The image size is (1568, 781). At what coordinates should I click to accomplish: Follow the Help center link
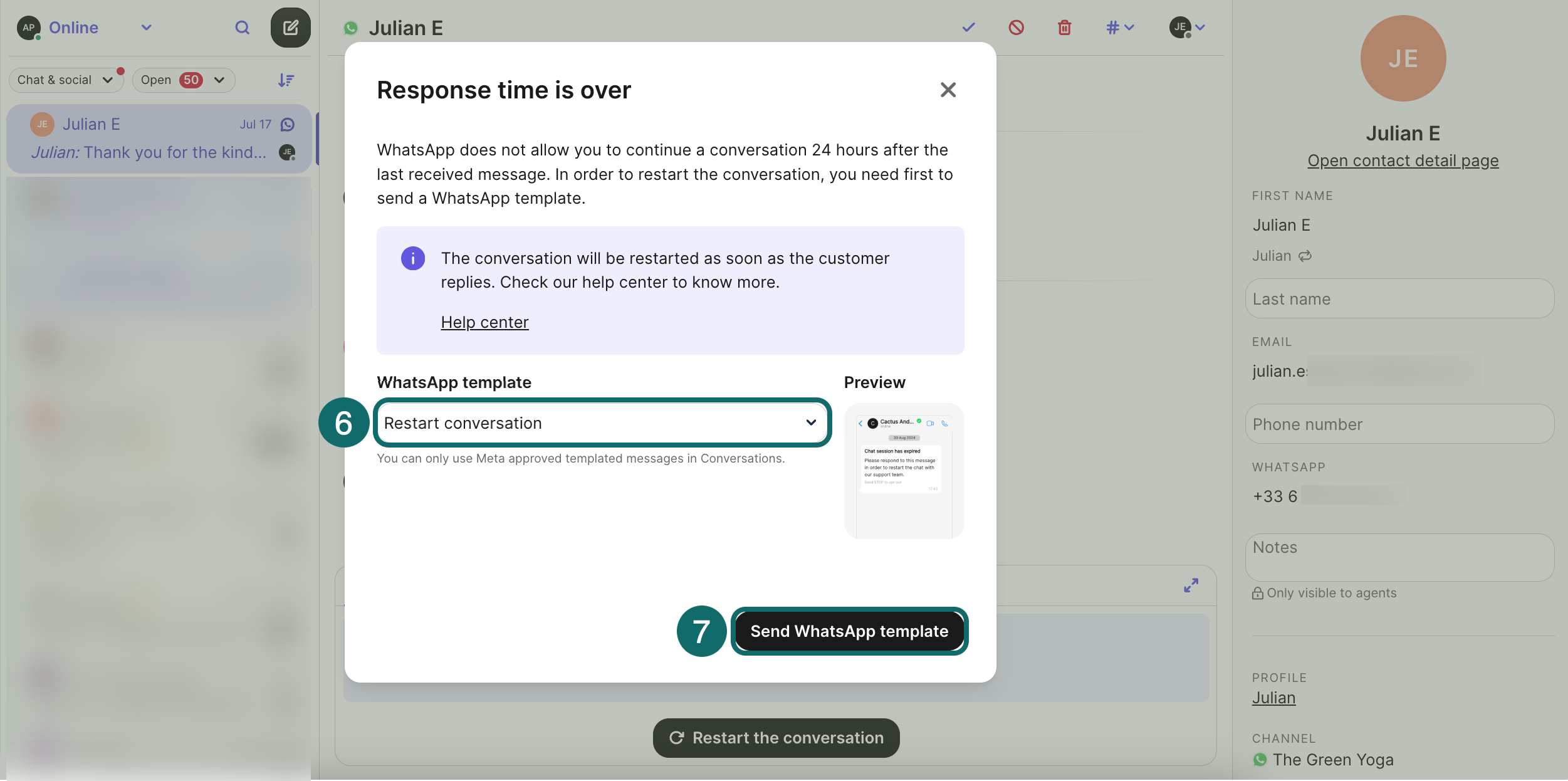[484, 322]
